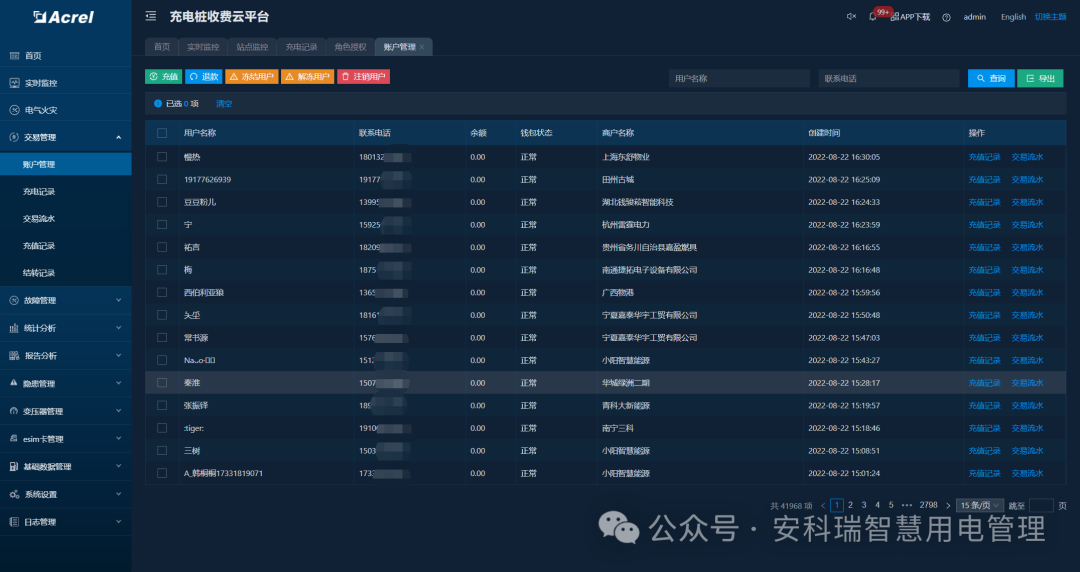Check the row for user 19177626939

pos(162,179)
